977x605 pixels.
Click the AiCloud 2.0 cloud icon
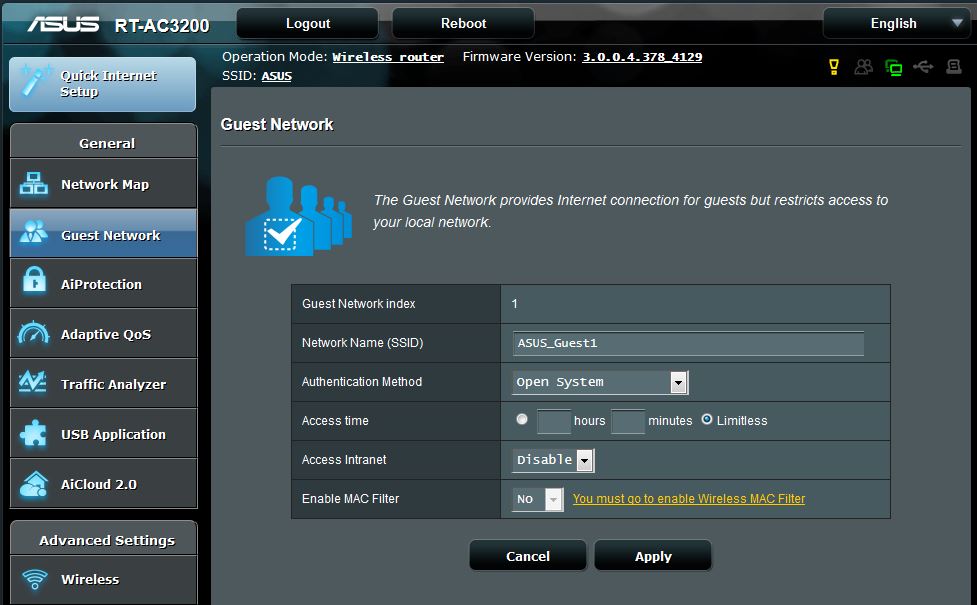pos(34,484)
